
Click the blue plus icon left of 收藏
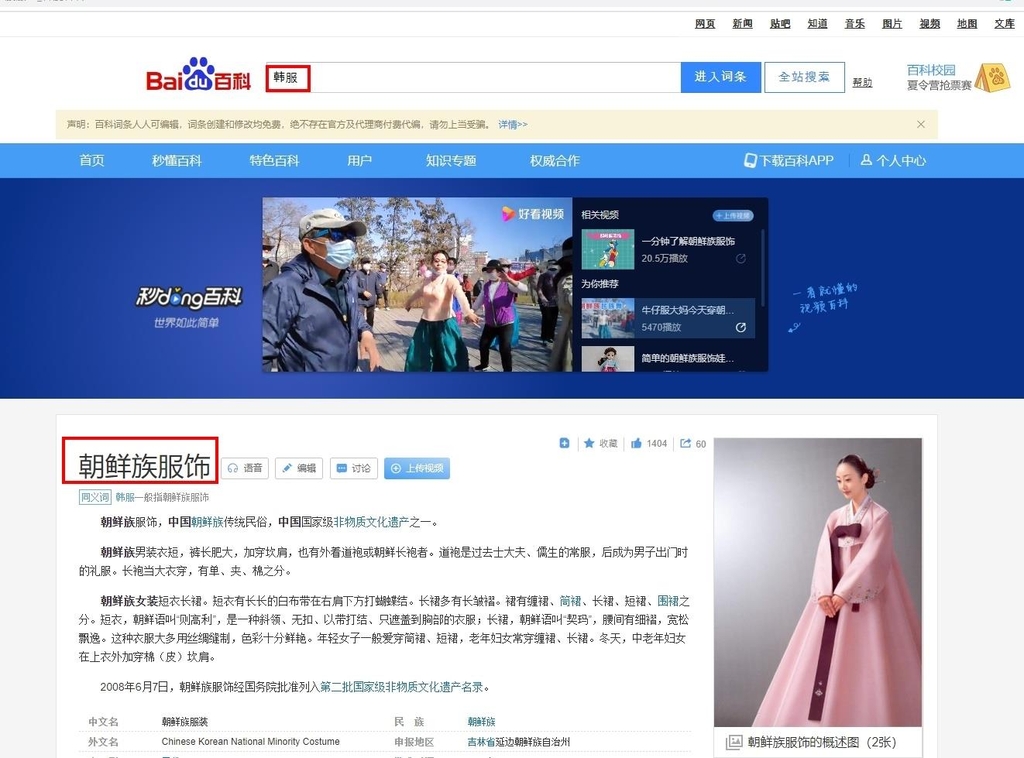click(x=564, y=443)
